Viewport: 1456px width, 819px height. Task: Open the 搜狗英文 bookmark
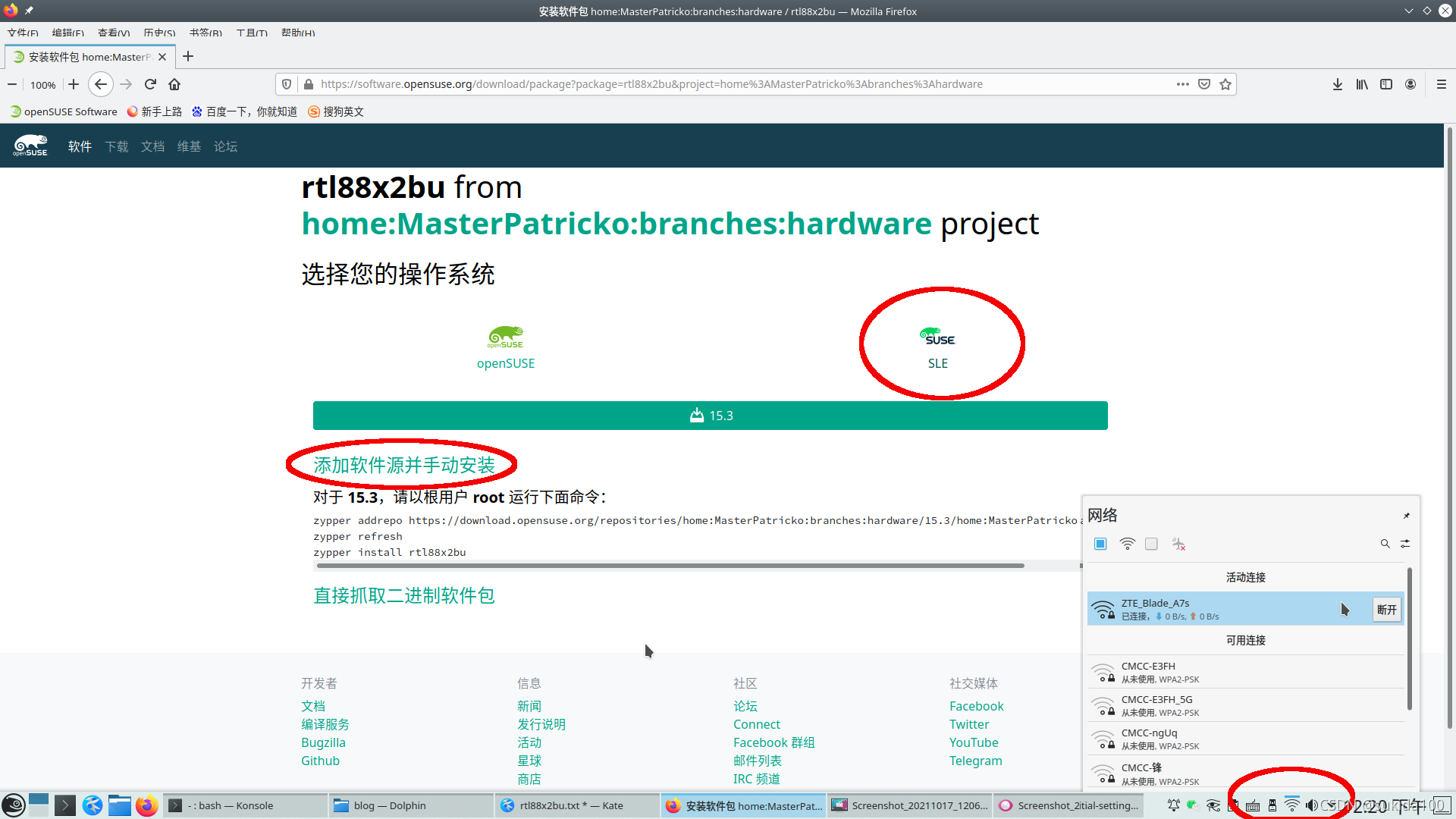pyautogui.click(x=336, y=111)
